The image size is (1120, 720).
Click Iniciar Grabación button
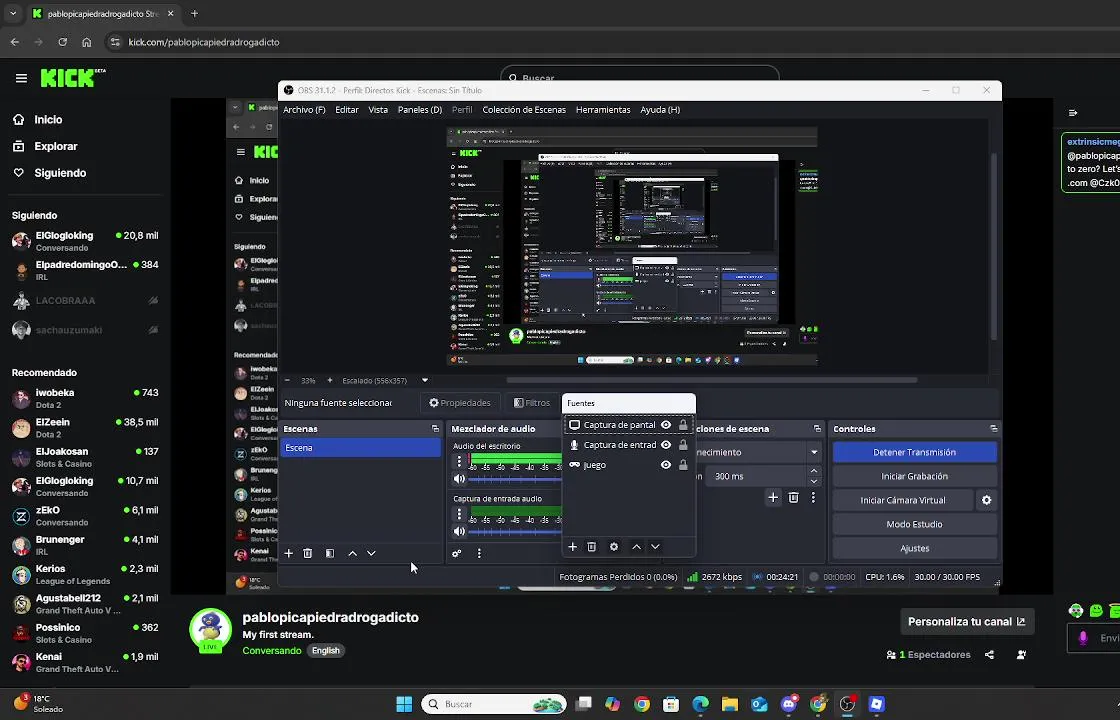pos(914,476)
